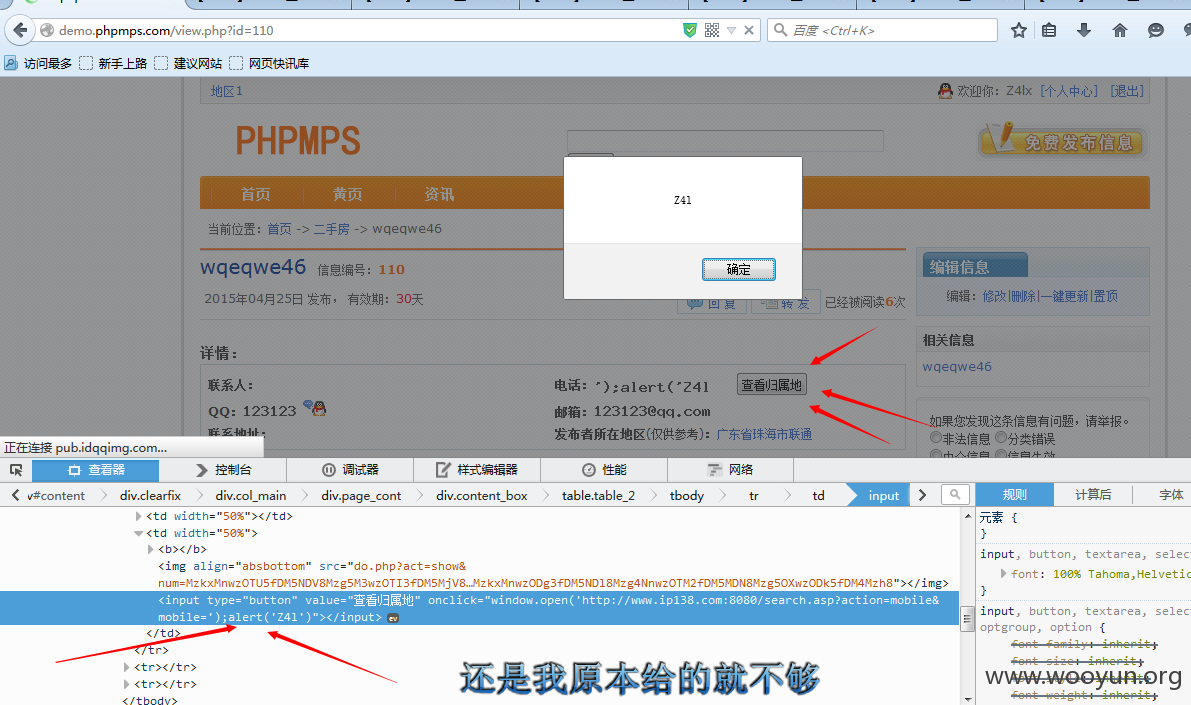Open the 个人中心 link
The image size is (1191, 705).
click(x=1069, y=91)
